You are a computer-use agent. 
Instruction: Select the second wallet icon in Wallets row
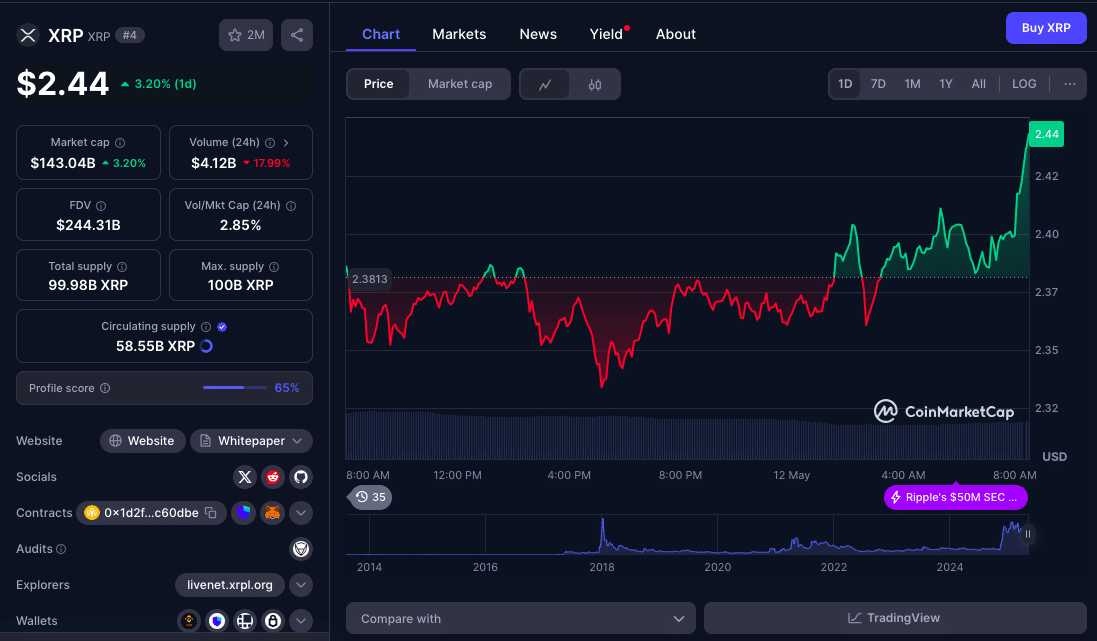coord(217,621)
